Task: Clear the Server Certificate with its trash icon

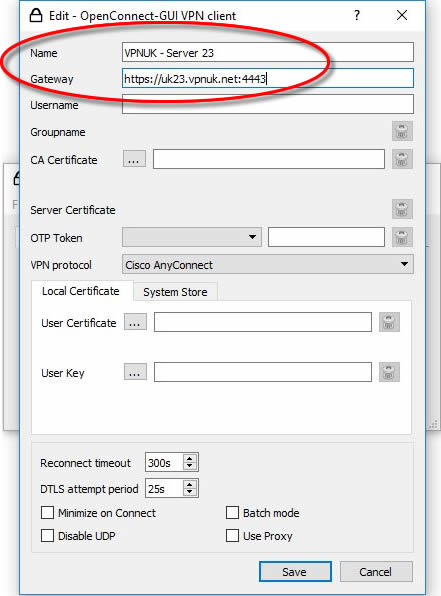Action: 402,209
